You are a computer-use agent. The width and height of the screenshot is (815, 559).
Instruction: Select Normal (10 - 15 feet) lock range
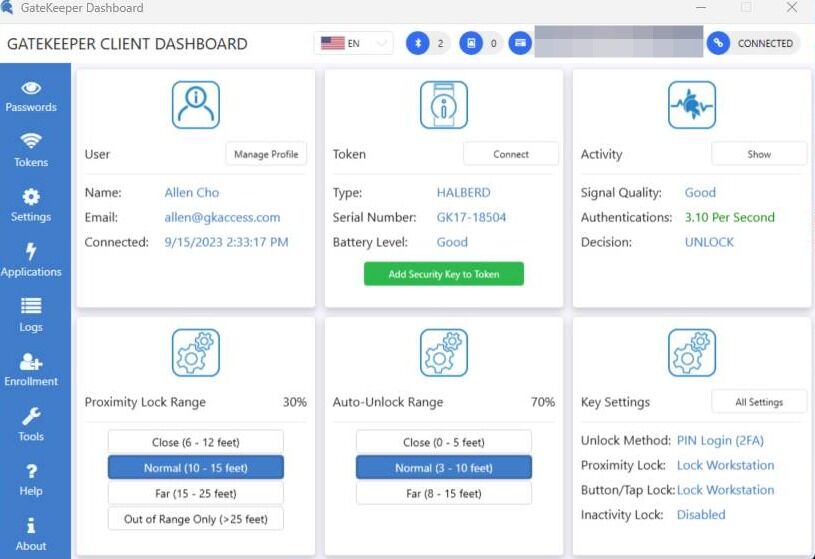click(x=196, y=467)
